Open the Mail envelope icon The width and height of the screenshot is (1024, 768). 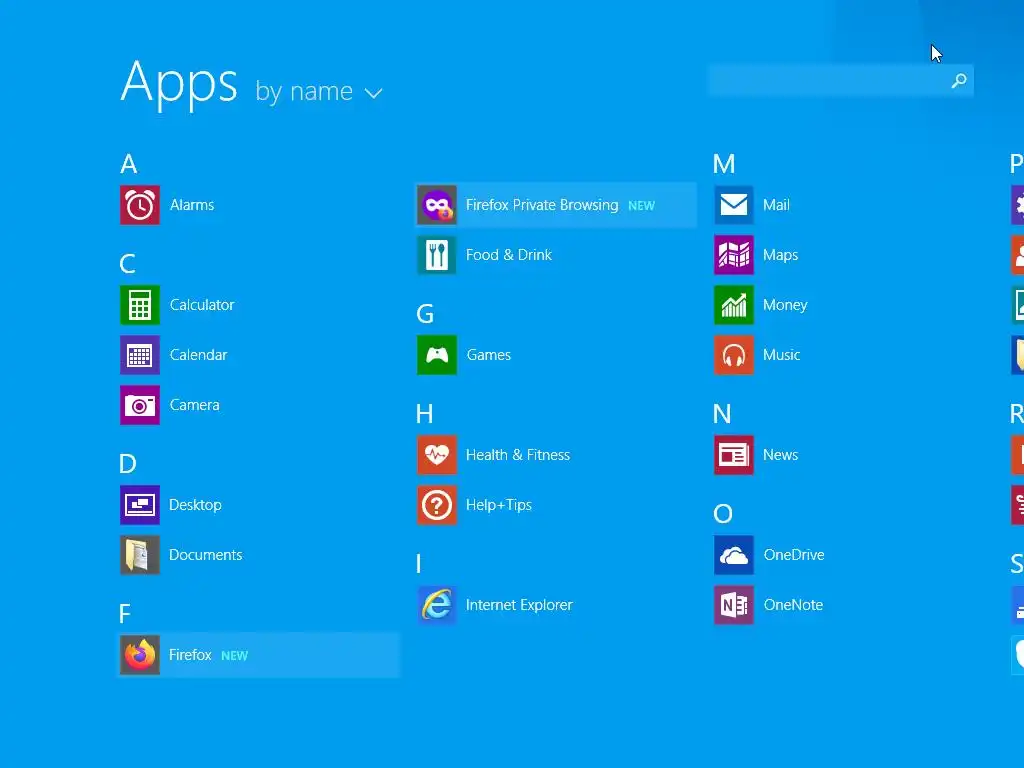pyautogui.click(x=734, y=205)
